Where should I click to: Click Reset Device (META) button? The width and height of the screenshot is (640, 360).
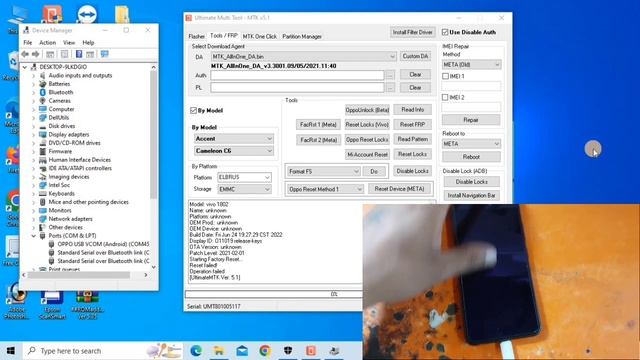(399, 189)
